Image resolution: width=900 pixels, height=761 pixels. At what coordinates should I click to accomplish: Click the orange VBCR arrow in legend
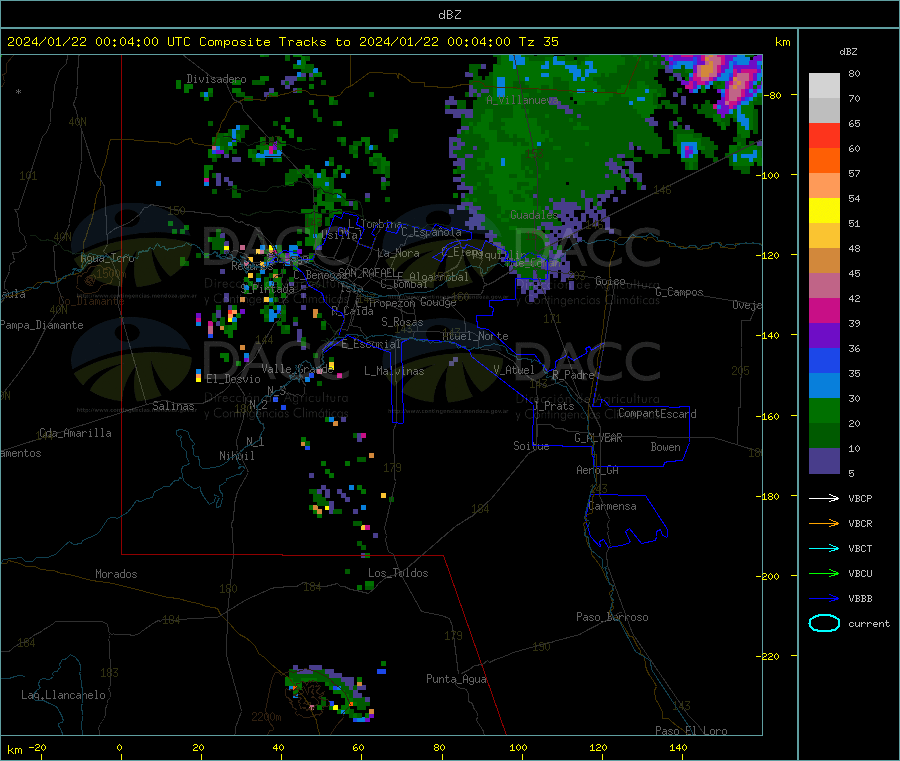pos(824,523)
